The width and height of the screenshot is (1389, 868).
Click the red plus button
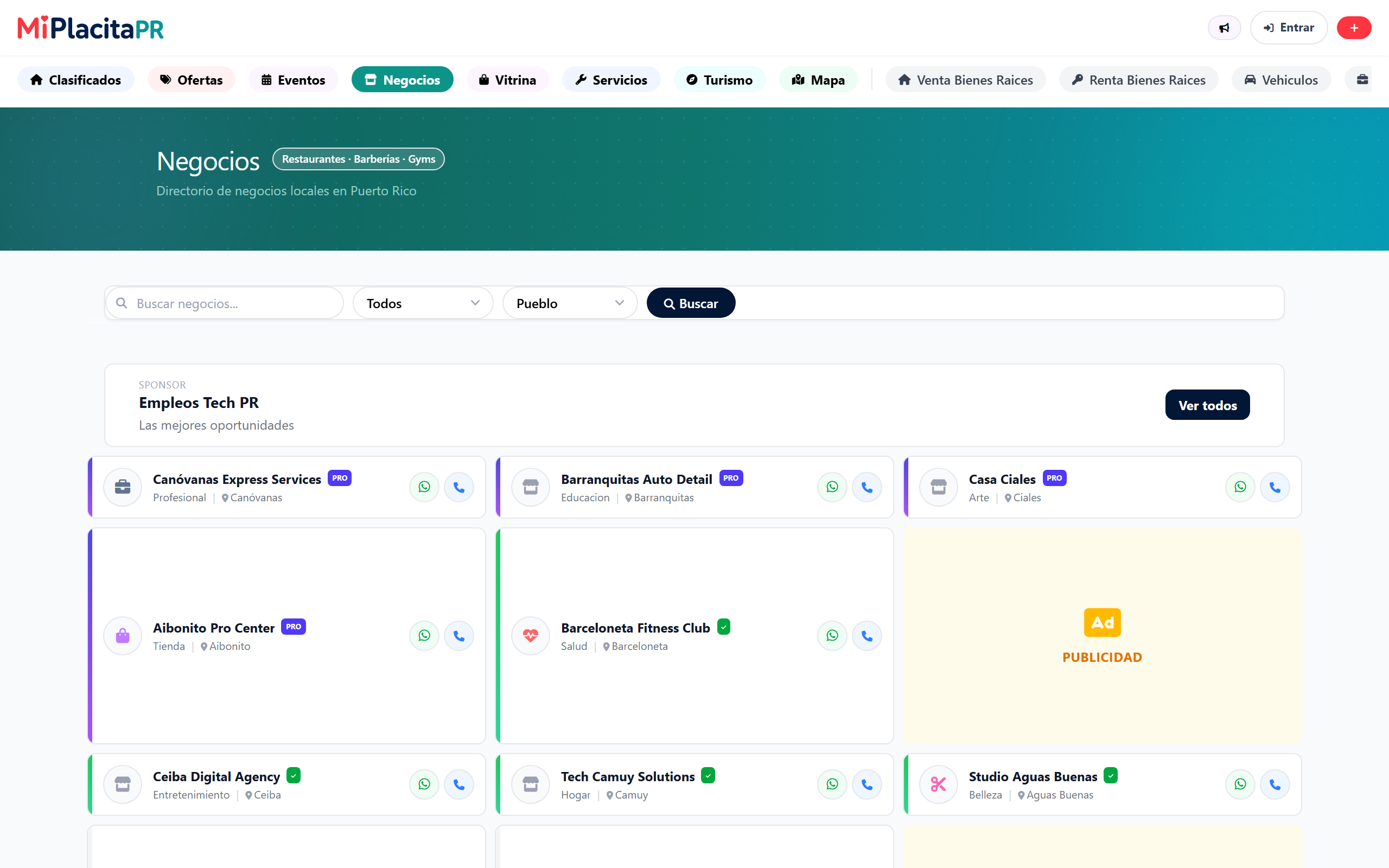point(1353,28)
